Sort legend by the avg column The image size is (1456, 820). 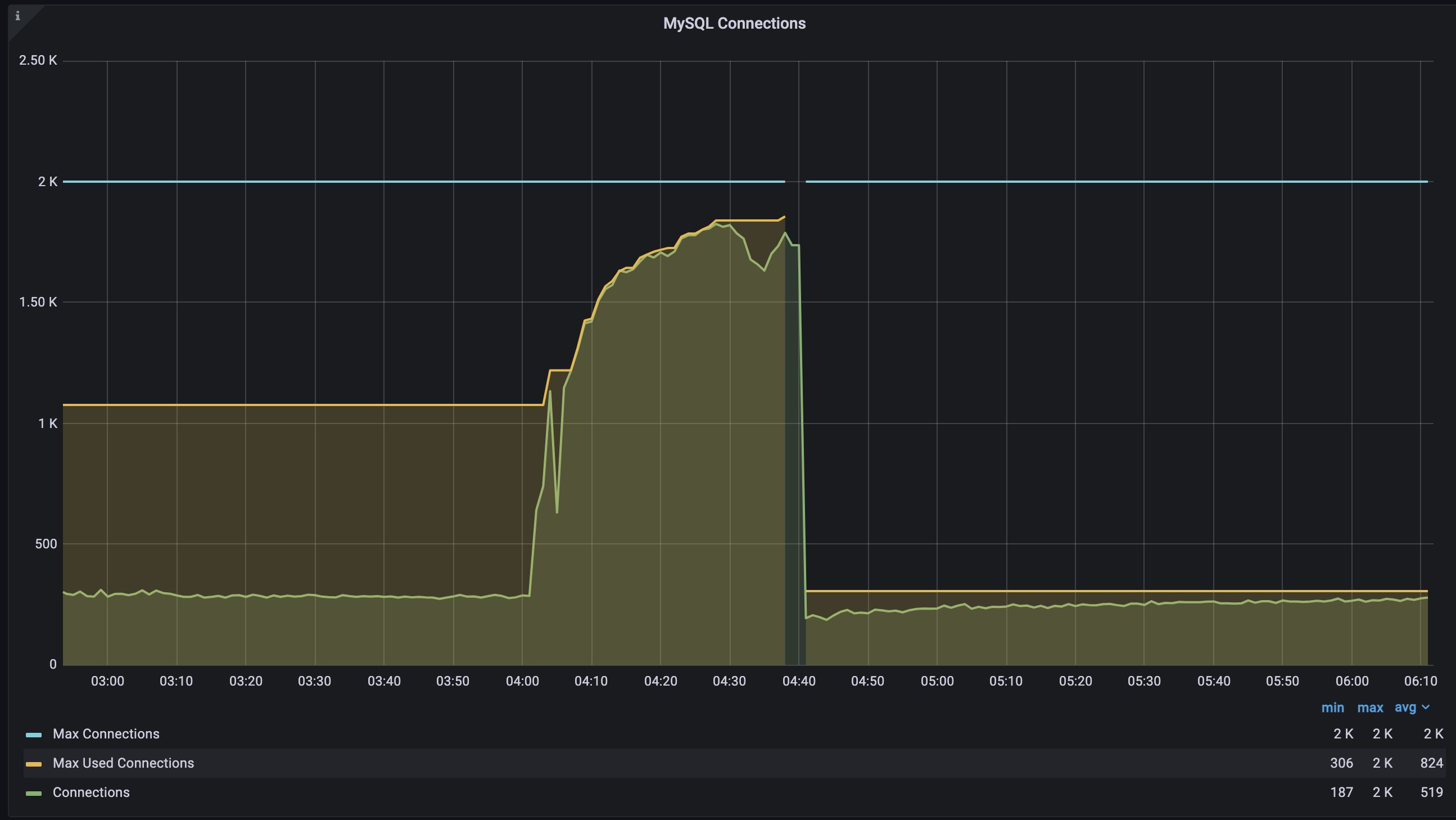1405,708
